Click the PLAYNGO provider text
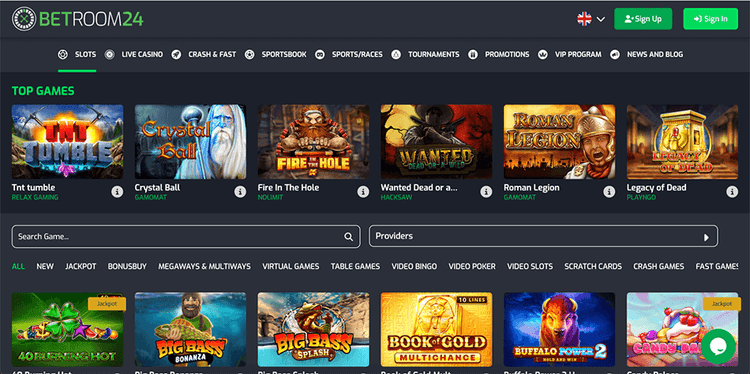This screenshot has width=750, height=374. [640, 197]
